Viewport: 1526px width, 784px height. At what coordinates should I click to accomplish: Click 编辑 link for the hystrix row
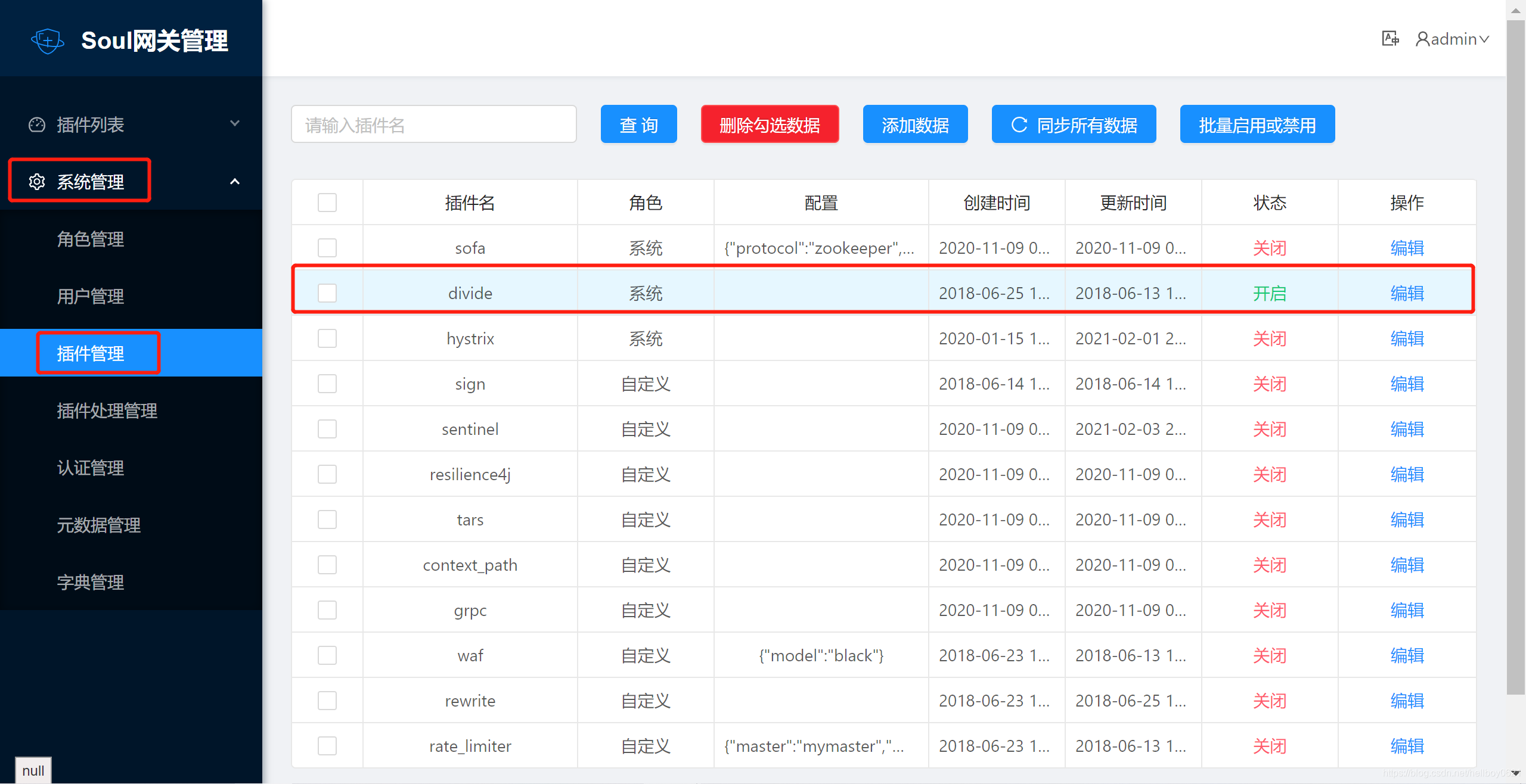click(x=1407, y=338)
